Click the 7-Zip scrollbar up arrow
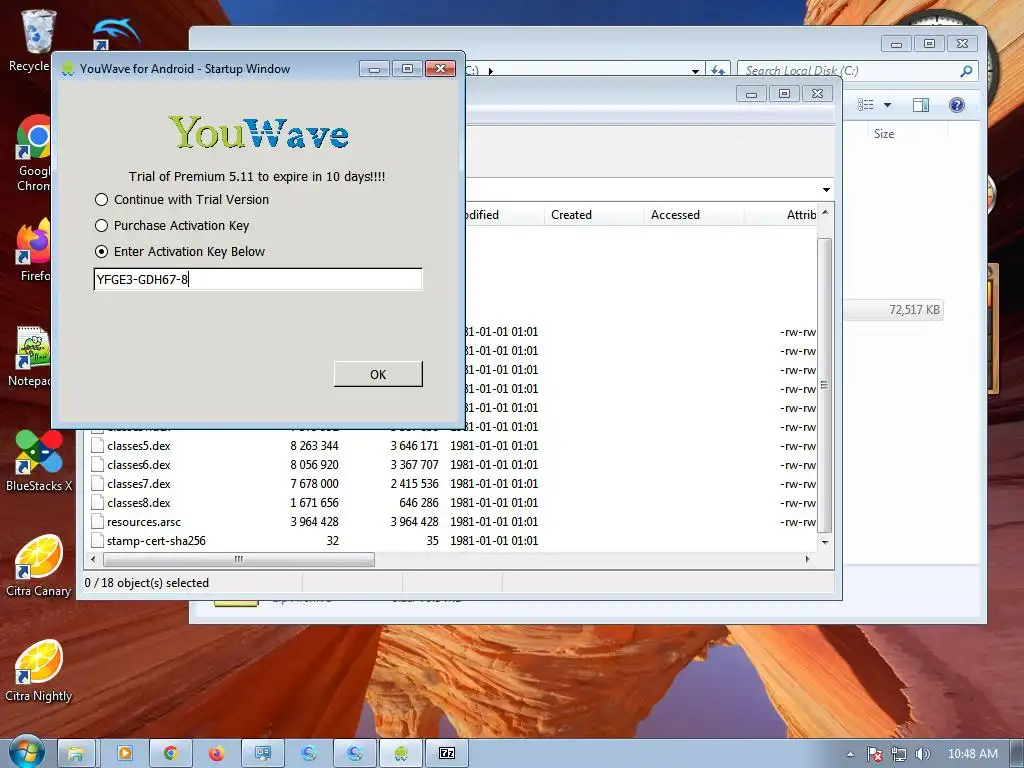Image resolution: width=1024 pixels, height=768 pixels. (x=825, y=213)
